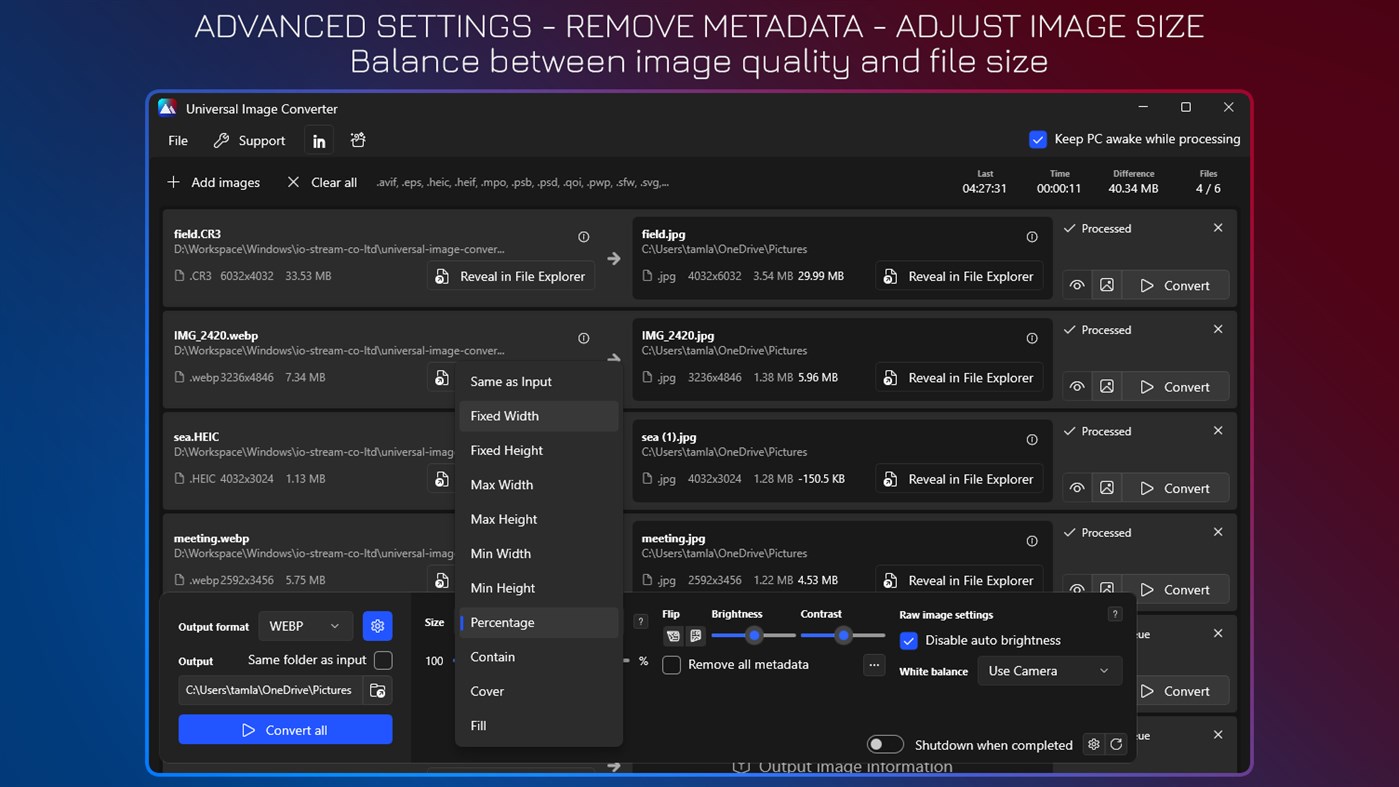Viewport: 1399px width, 787px height.
Task: Click the LinkedIn icon in the toolbar
Action: coord(319,140)
